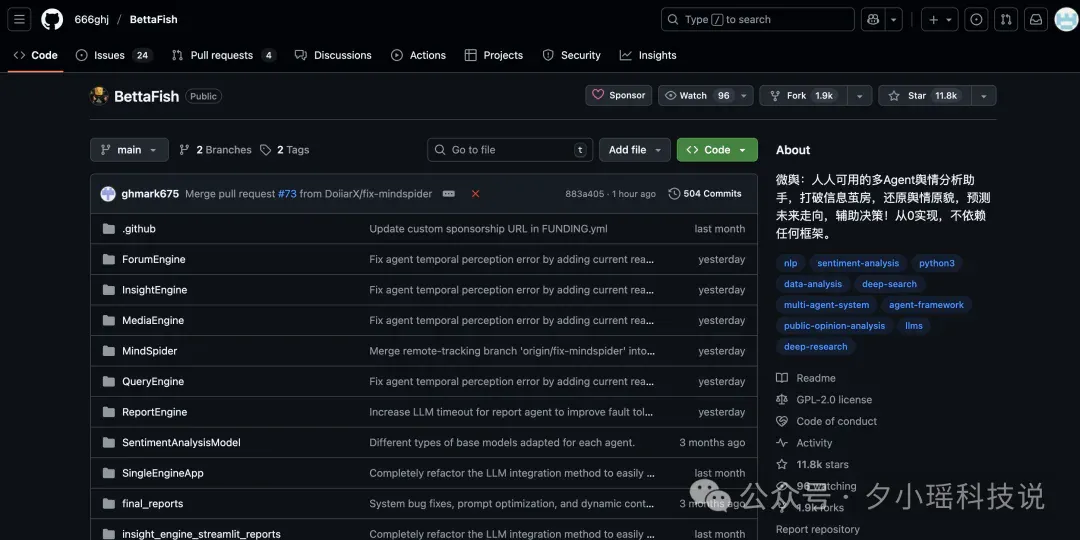Open the pull requests icon in header
This screenshot has height=540, width=1080.
coord(1006,19)
